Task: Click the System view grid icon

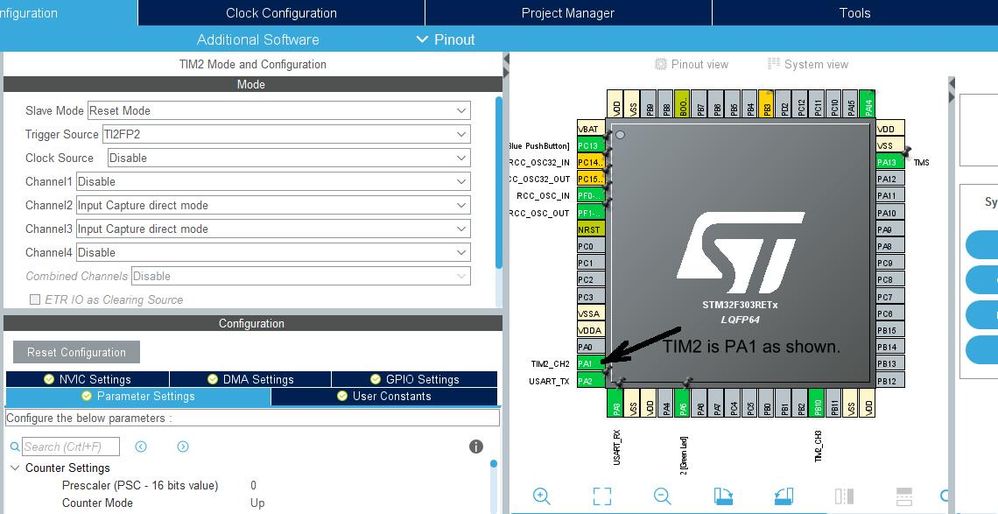Action: click(773, 64)
